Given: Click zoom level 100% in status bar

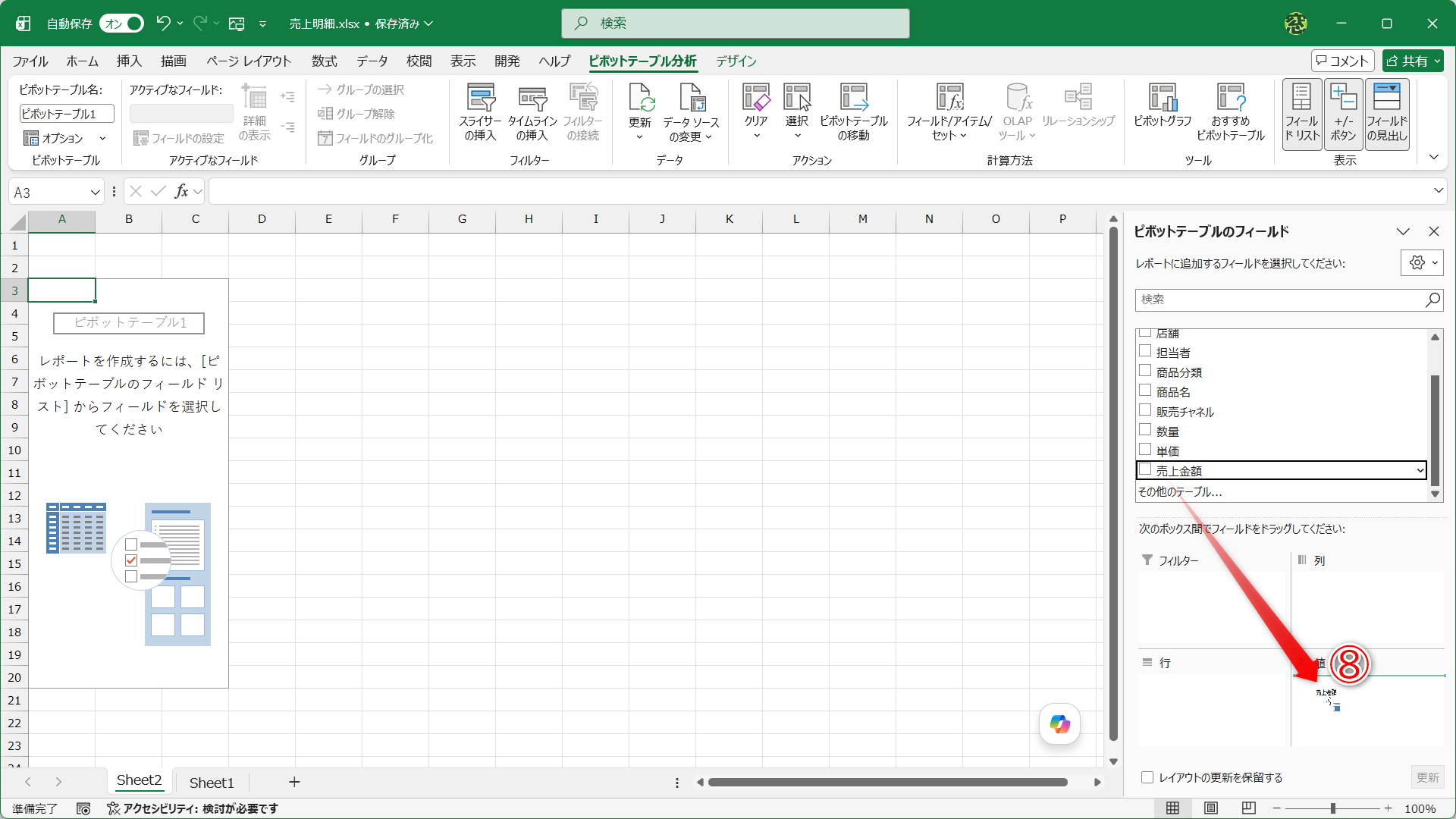Looking at the screenshot, I should click(1420, 809).
